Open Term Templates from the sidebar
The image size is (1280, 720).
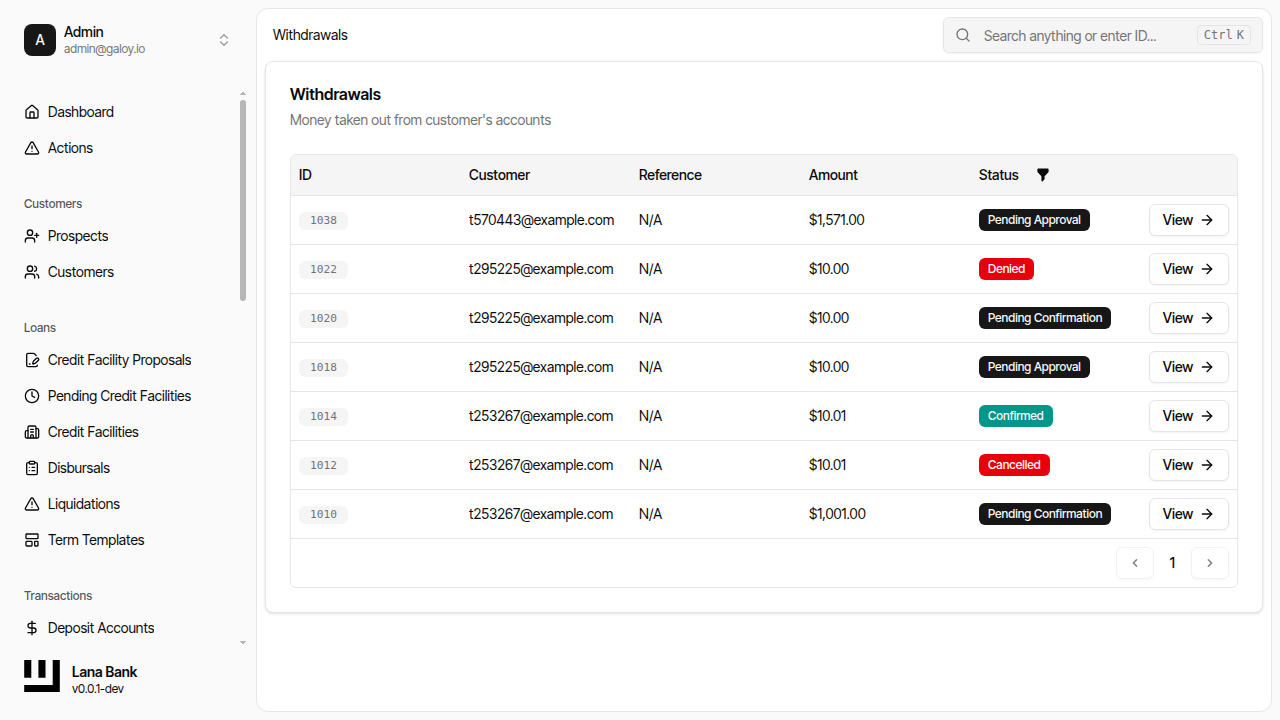pos(95,540)
